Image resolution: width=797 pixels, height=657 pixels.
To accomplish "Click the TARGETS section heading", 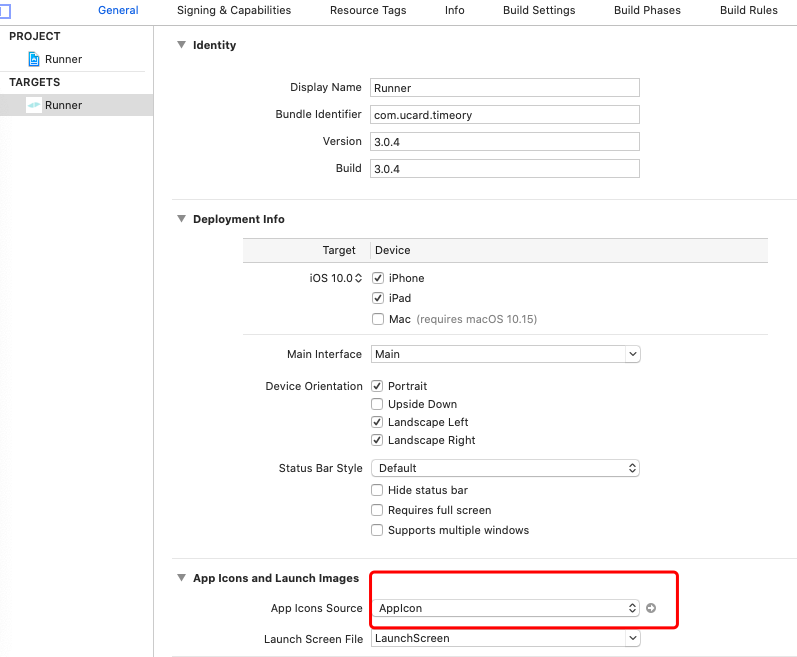I will pos(35,82).
